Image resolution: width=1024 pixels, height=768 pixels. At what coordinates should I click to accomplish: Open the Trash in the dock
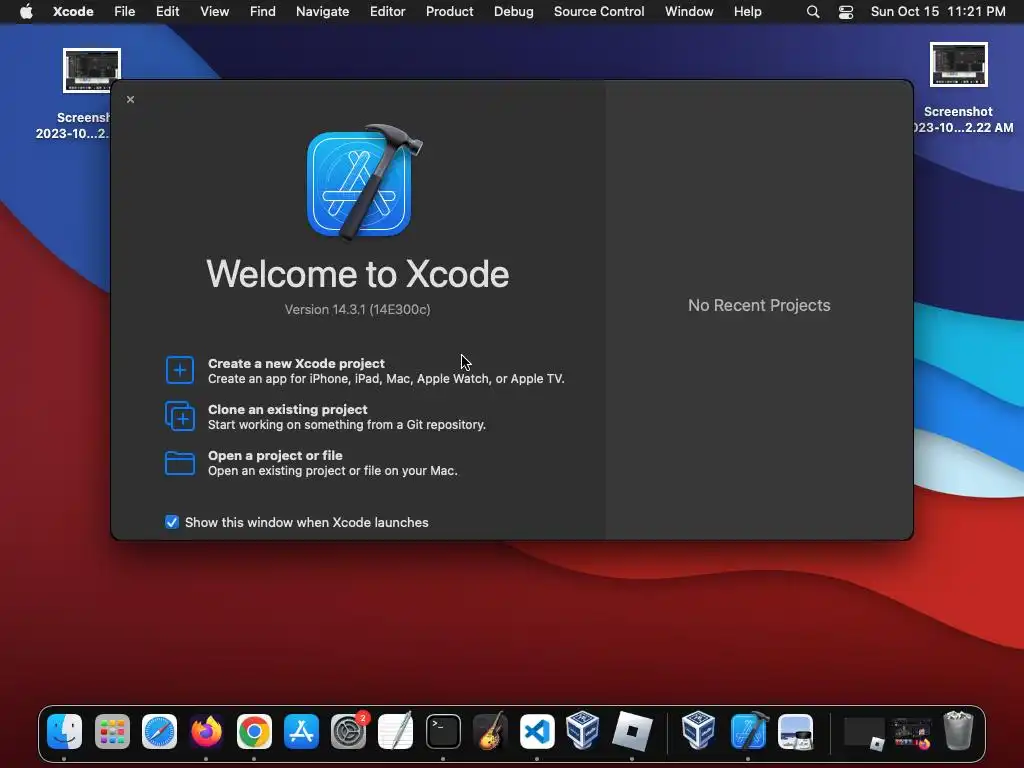point(958,730)
